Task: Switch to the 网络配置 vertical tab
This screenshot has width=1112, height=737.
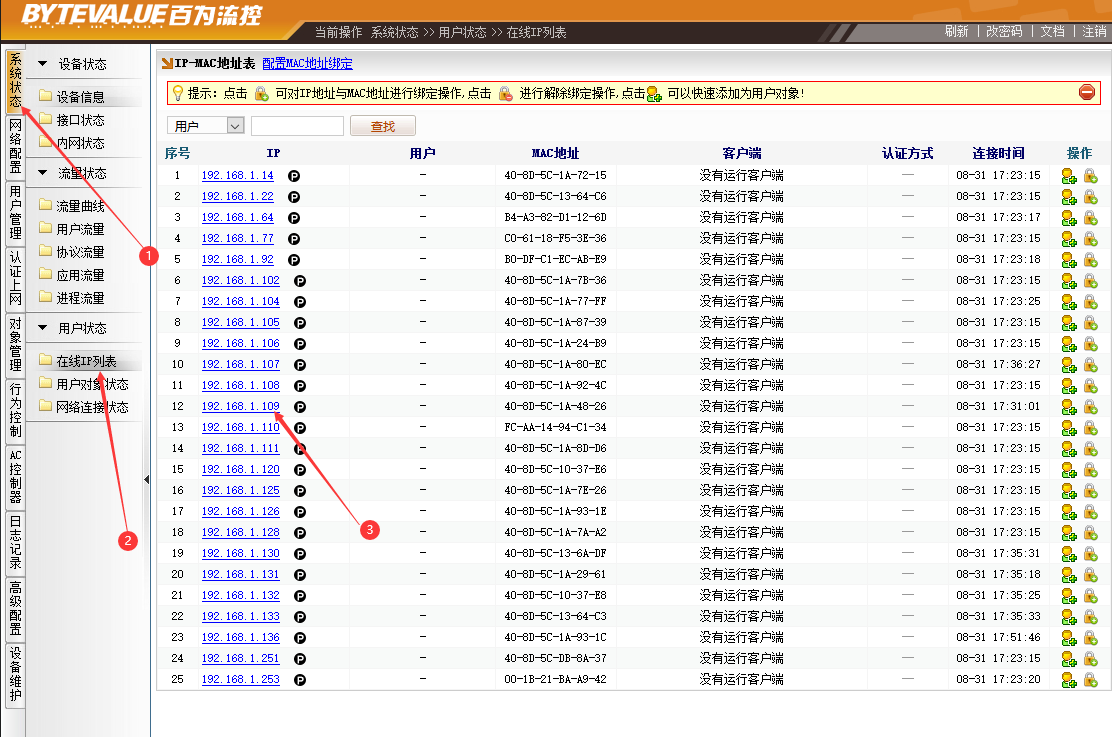Action: pos(15,147)
